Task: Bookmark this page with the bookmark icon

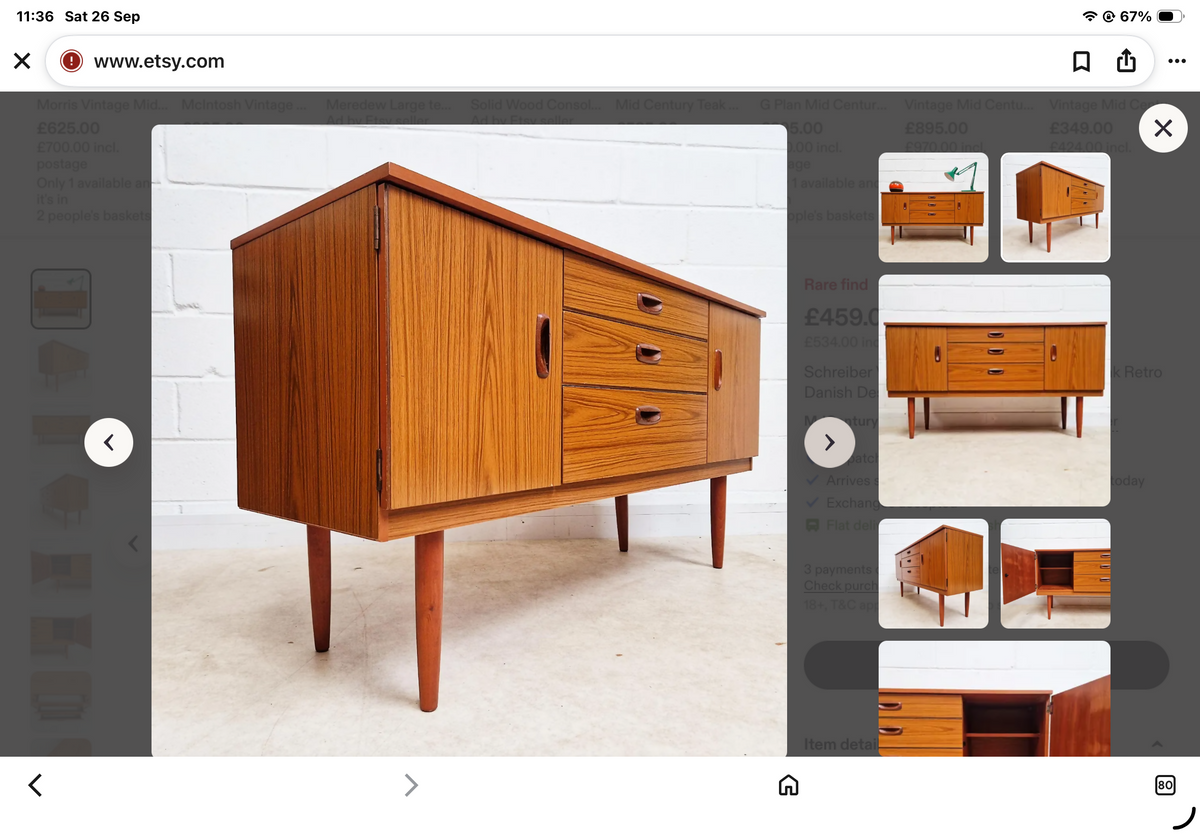Action: point(1081,61)
